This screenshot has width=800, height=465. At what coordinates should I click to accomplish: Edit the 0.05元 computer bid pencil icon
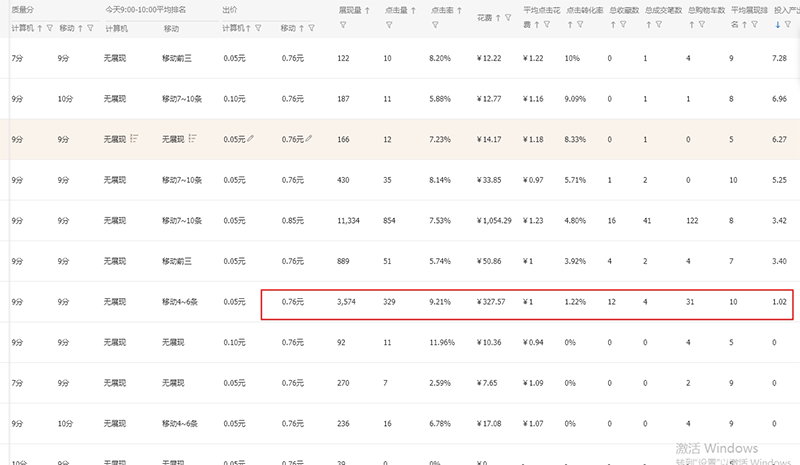click(x=251, y=139)
